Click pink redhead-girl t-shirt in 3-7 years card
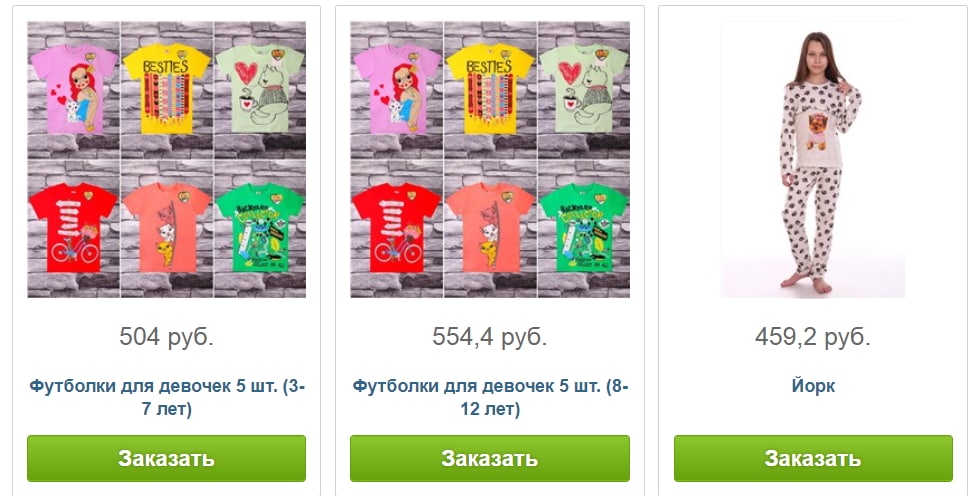Image resolution: width=969 pixels, height=496 pixels. pyautogui.click(x=74, y=89)
